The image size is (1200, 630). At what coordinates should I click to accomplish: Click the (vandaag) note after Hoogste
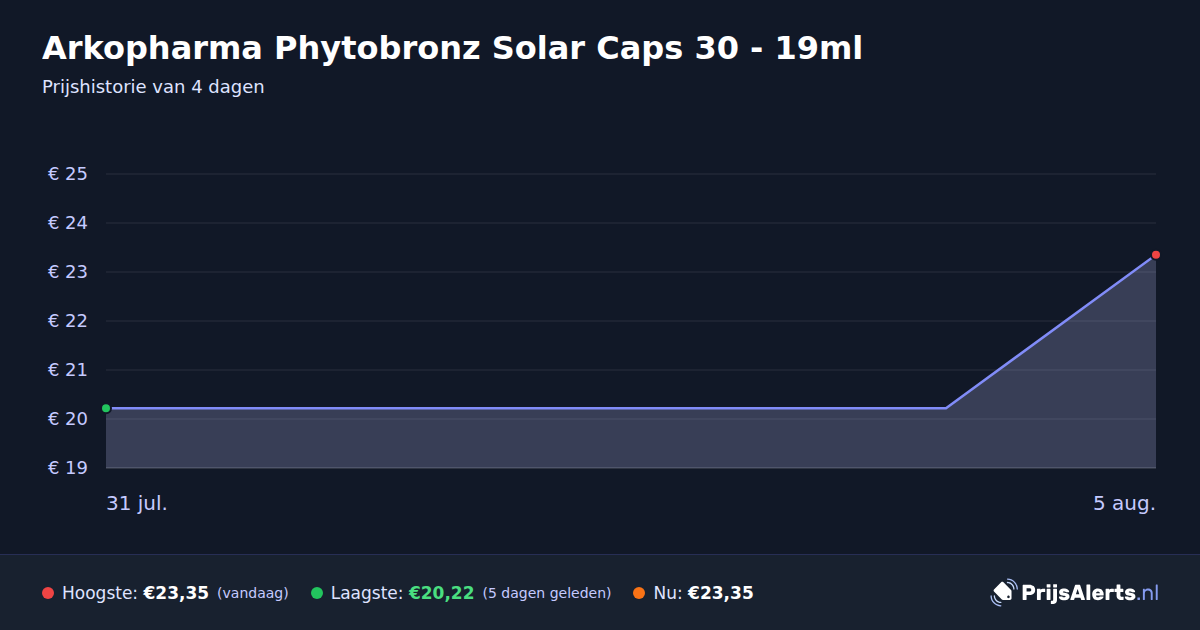[x=252, y=593]
